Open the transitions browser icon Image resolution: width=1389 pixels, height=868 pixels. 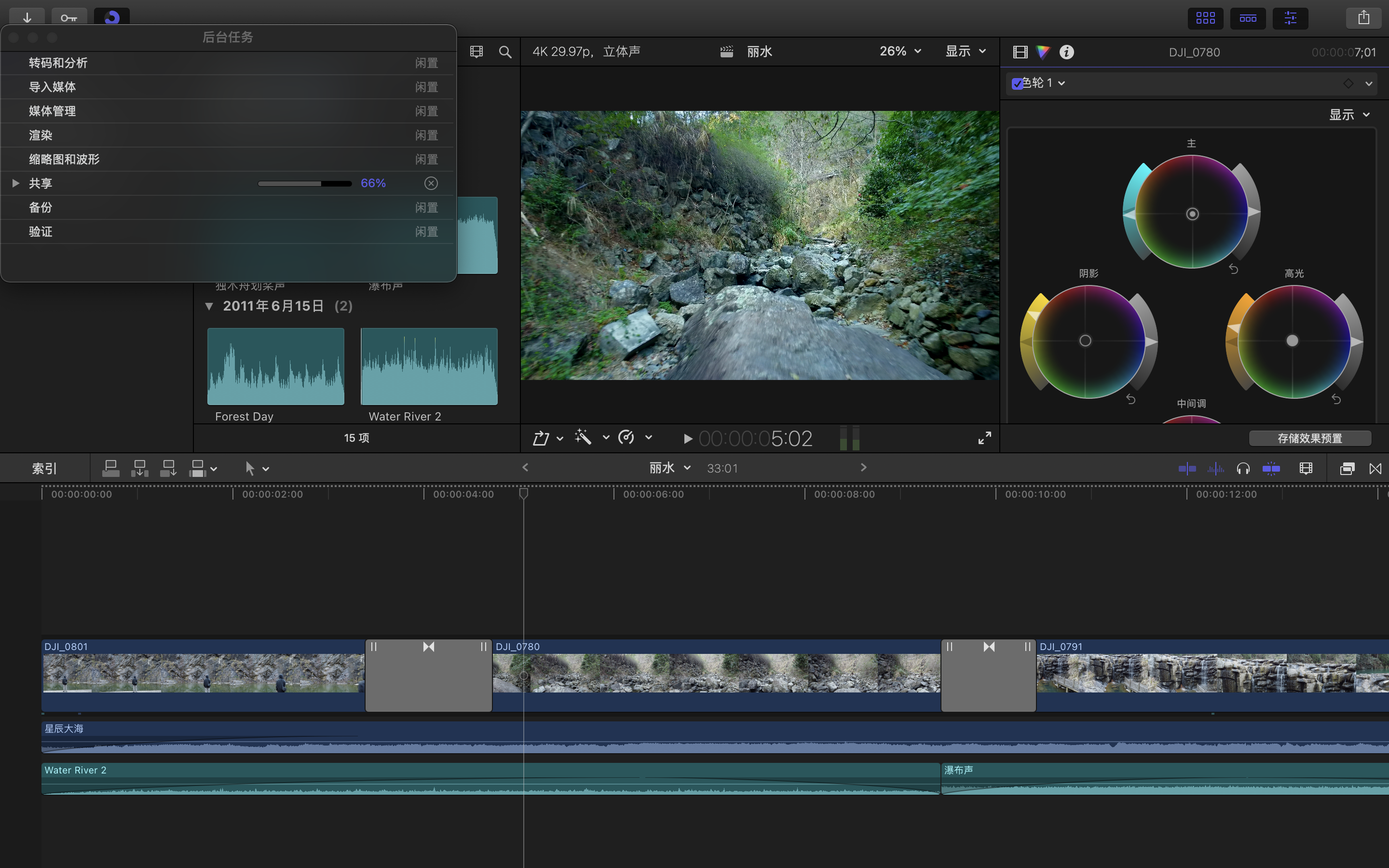pyautogui.click(x=1375, y=468)
